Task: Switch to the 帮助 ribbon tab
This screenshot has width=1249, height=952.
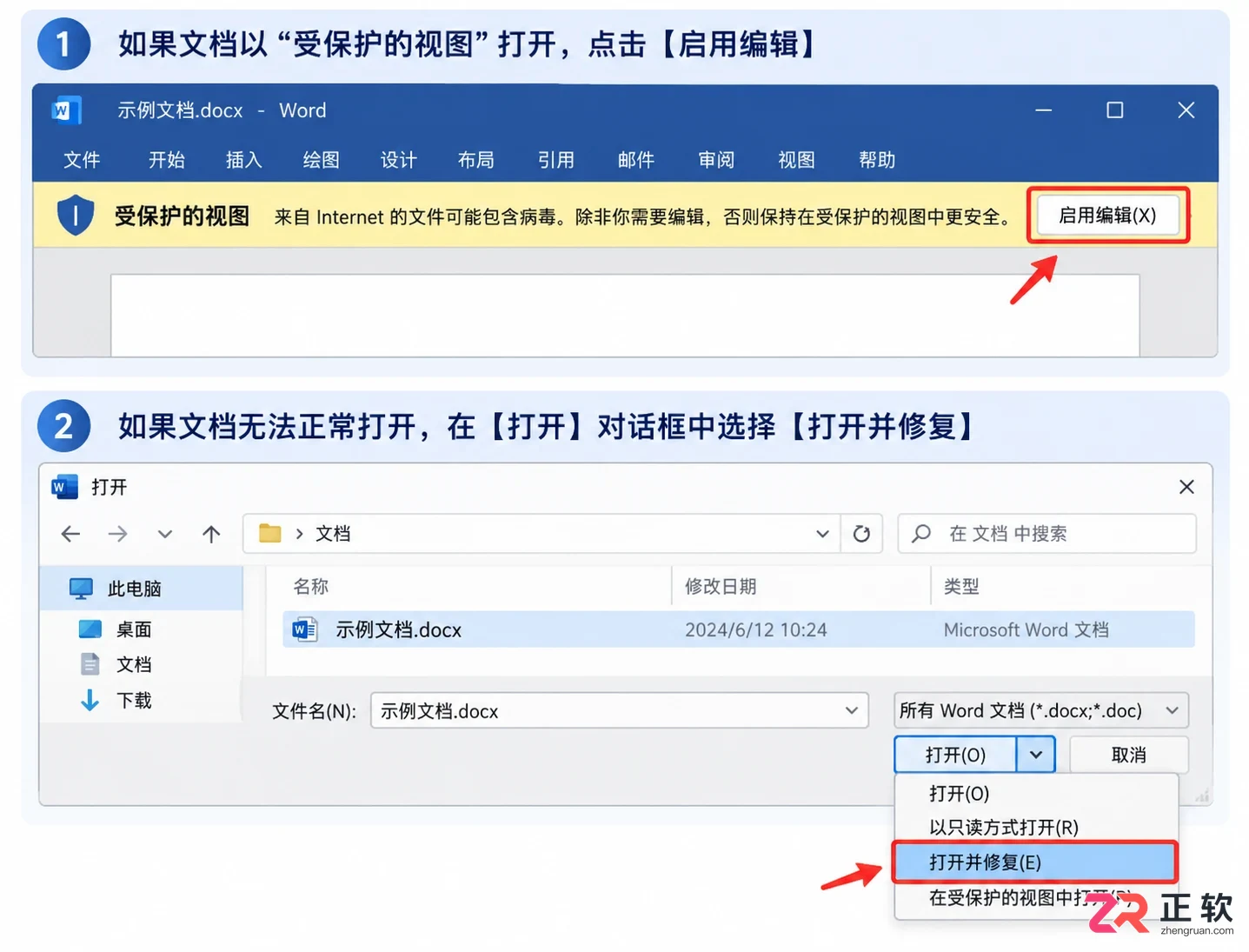Action: pyautogui.click(x=877, y=160)
